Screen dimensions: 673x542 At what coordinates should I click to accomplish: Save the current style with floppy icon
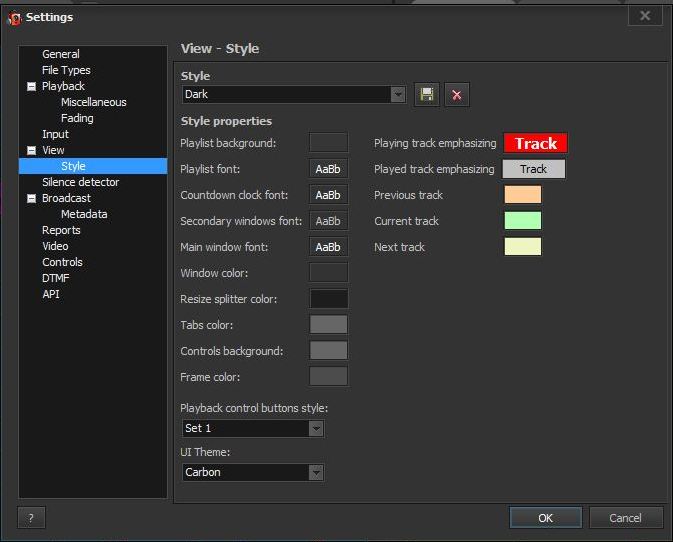[x=427, y=94]
